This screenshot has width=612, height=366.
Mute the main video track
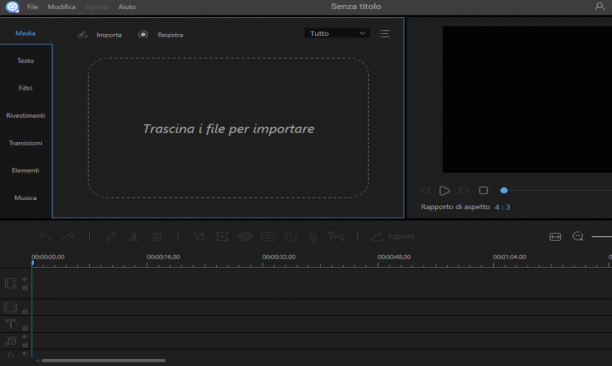point(25,279)
